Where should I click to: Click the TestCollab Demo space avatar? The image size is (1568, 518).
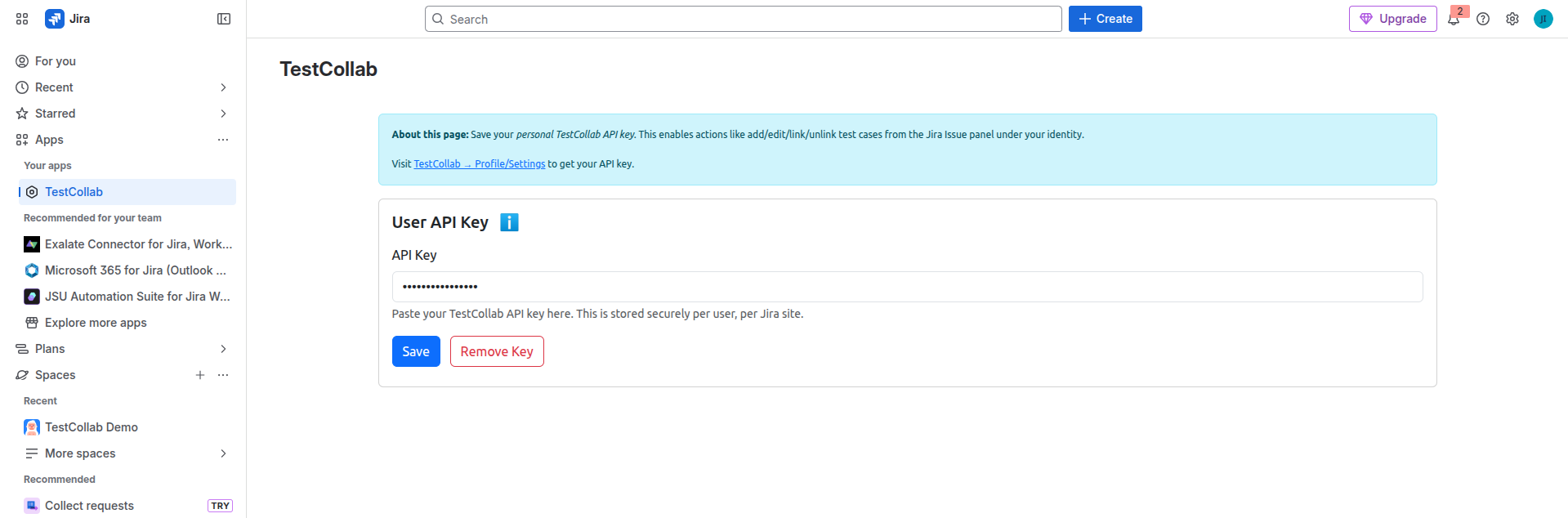click(32, 427)
